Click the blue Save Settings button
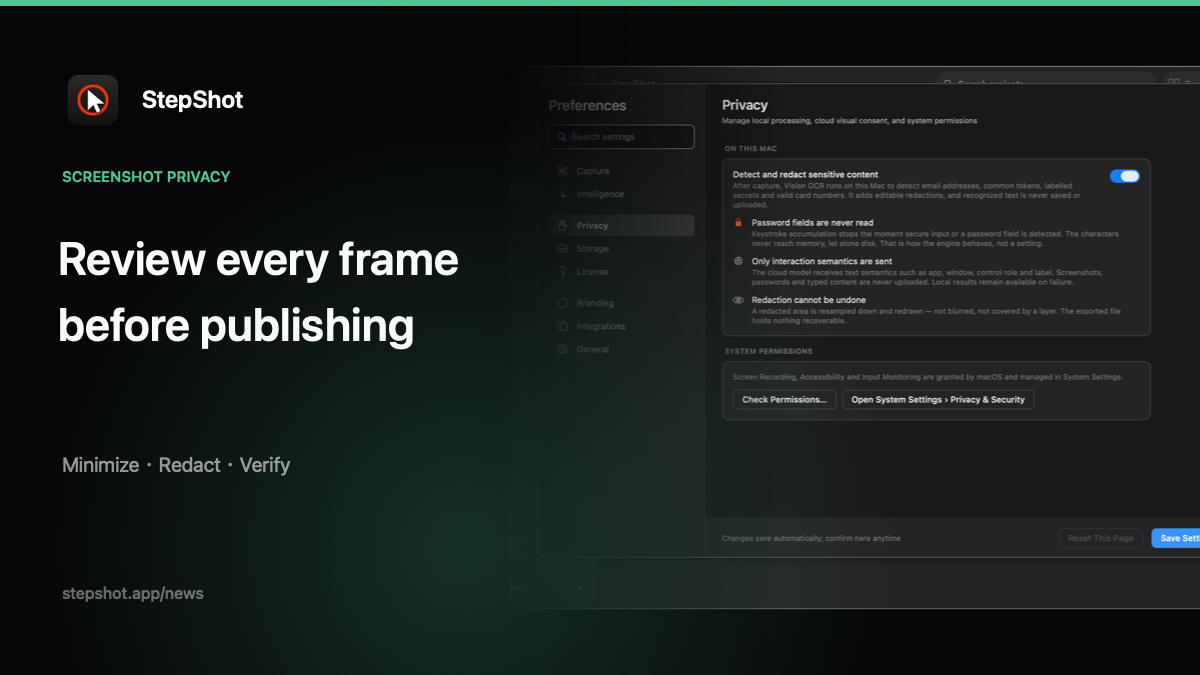 click(x=1176, y=538)
